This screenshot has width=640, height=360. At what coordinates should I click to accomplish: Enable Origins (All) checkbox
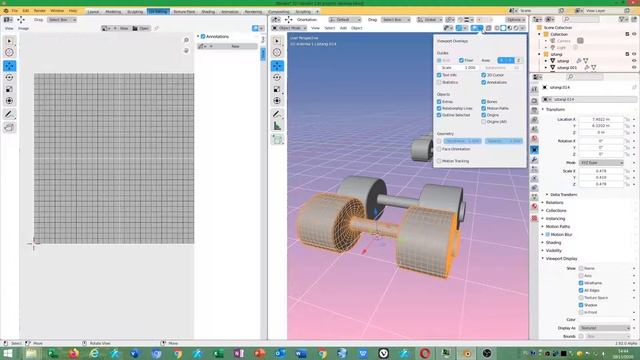tap(484, 122)
